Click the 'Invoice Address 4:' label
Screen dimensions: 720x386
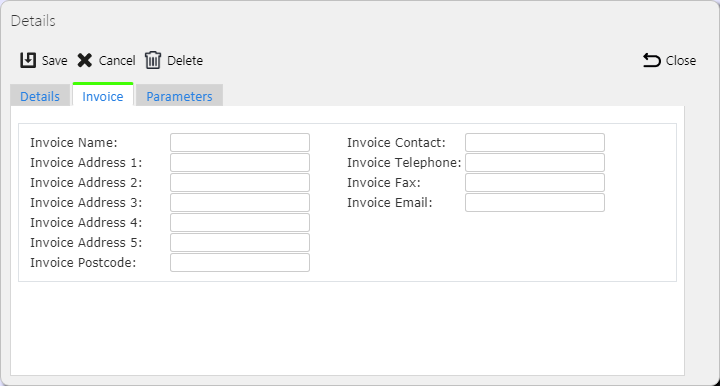pos(86,223)
